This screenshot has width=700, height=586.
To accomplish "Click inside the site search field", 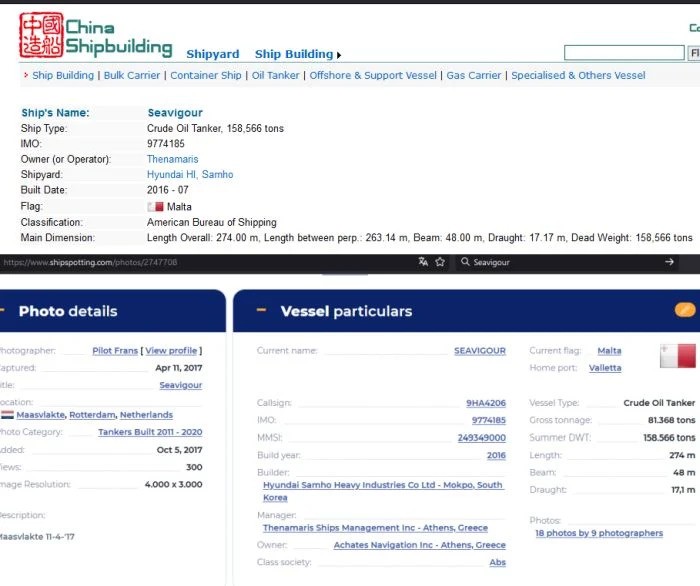I will point(624,53).
